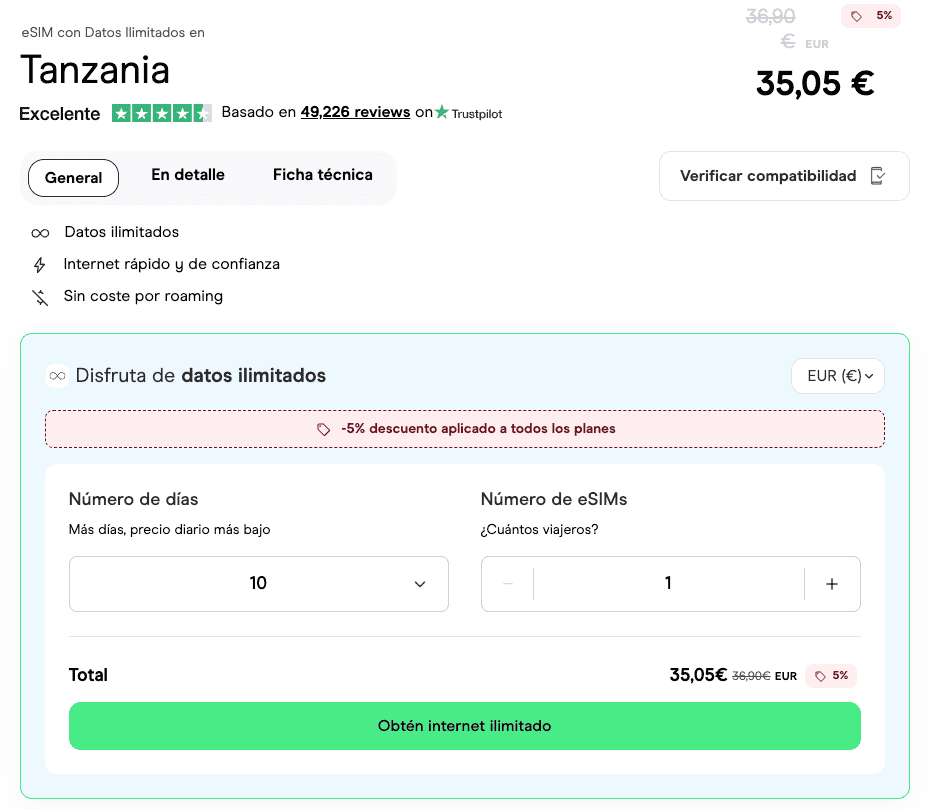
Task: Click the no-roaming-cost crossed icon
Action: [40, 297]
